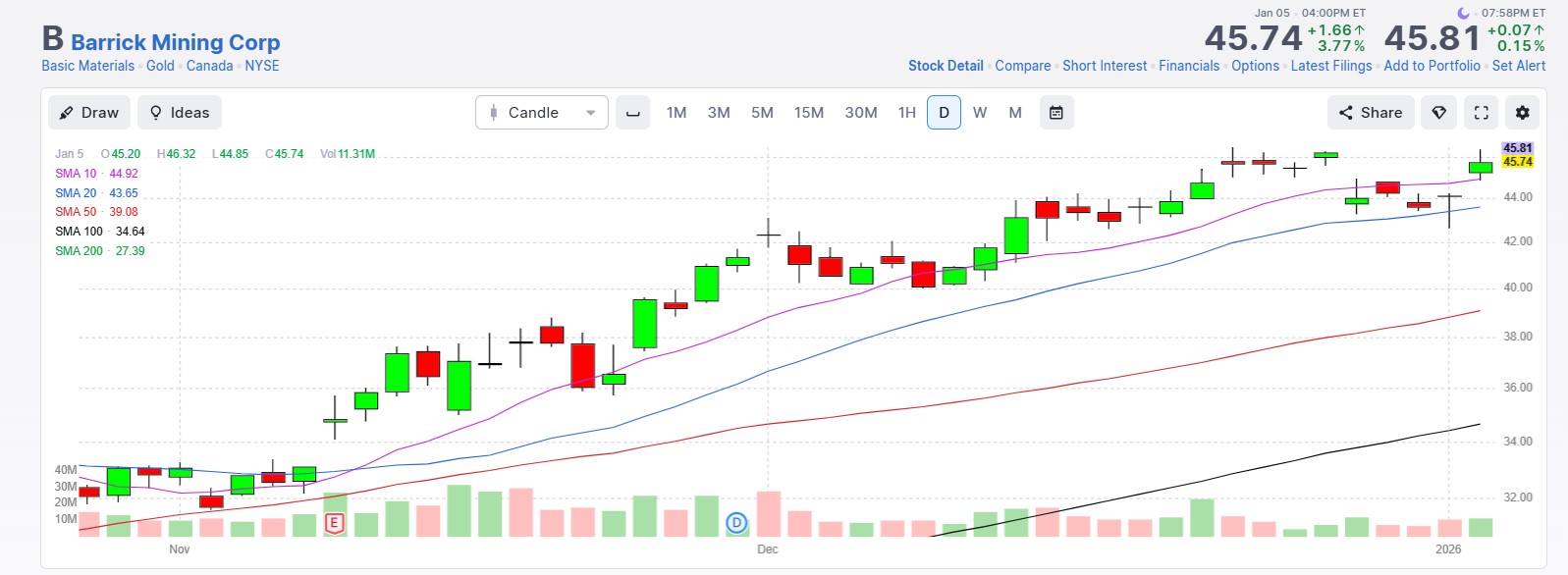The width and height of the screenshot is (1568, 575).
Task: Click the dividend D marker on chart
Action: click(736, 523)
